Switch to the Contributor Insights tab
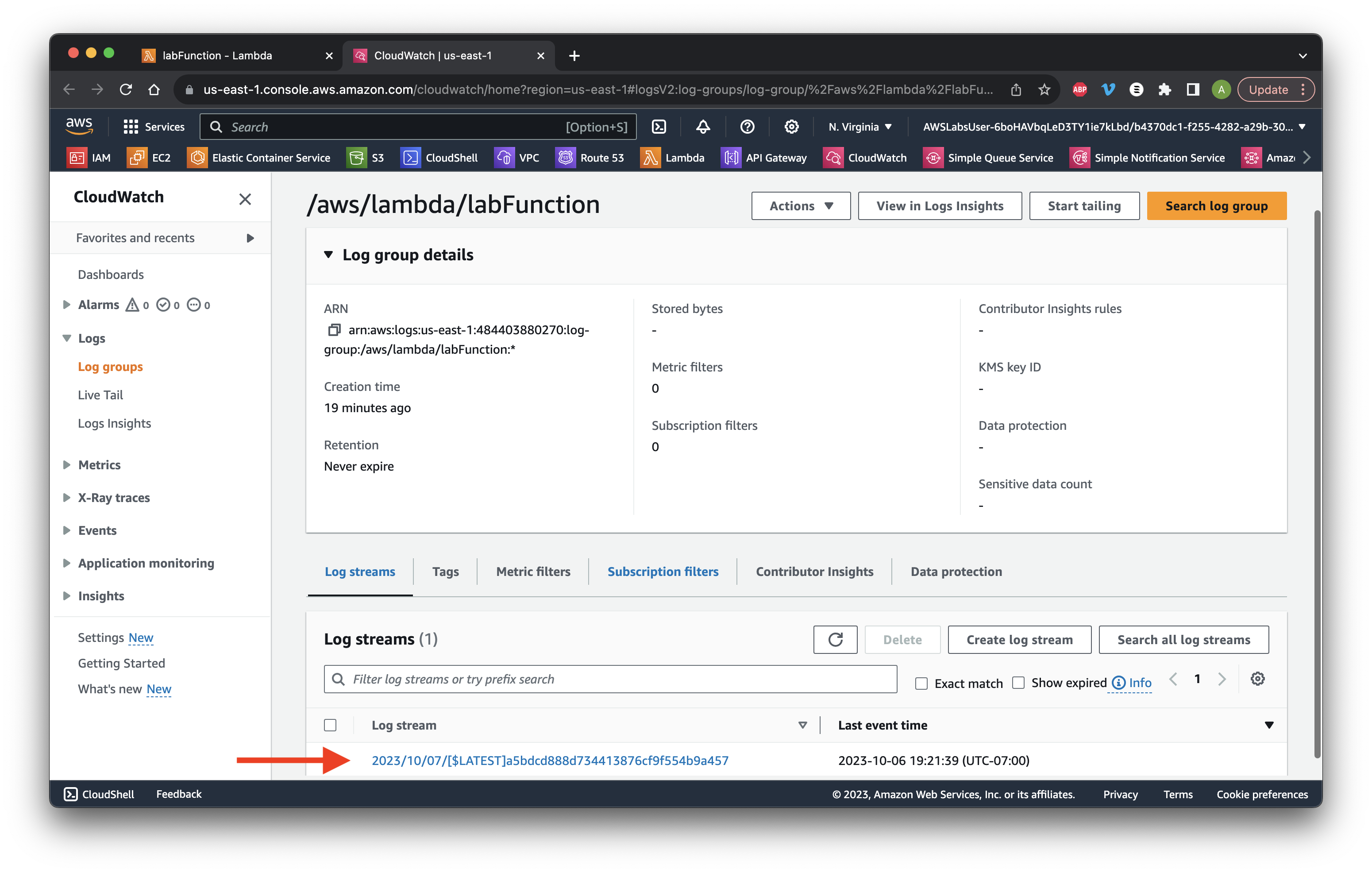 tap(814, 571)
